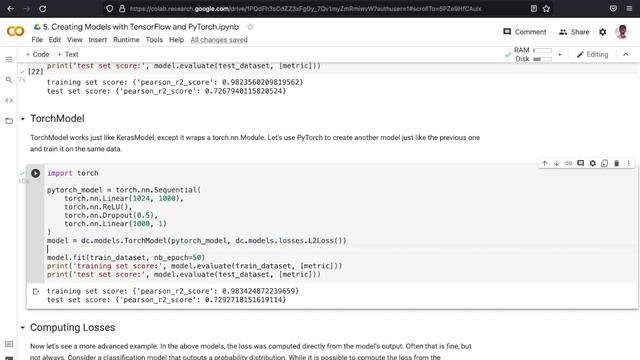Click the Computing Losses heading text
Image resolution: width=640 pixels, height=360 pixels.
click(73, 327)
